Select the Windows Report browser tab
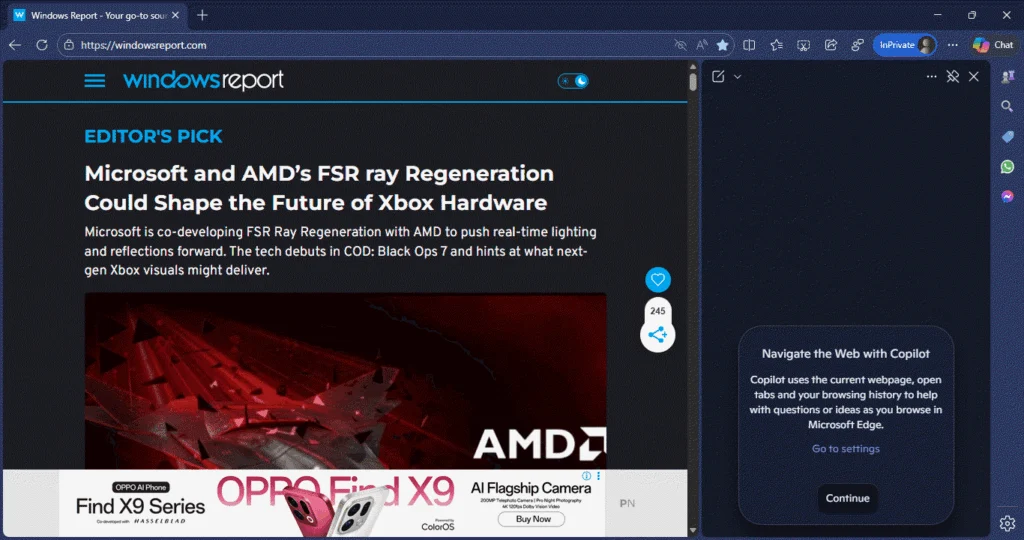This screenshot has width=1024, height=540. pos(97,16)
